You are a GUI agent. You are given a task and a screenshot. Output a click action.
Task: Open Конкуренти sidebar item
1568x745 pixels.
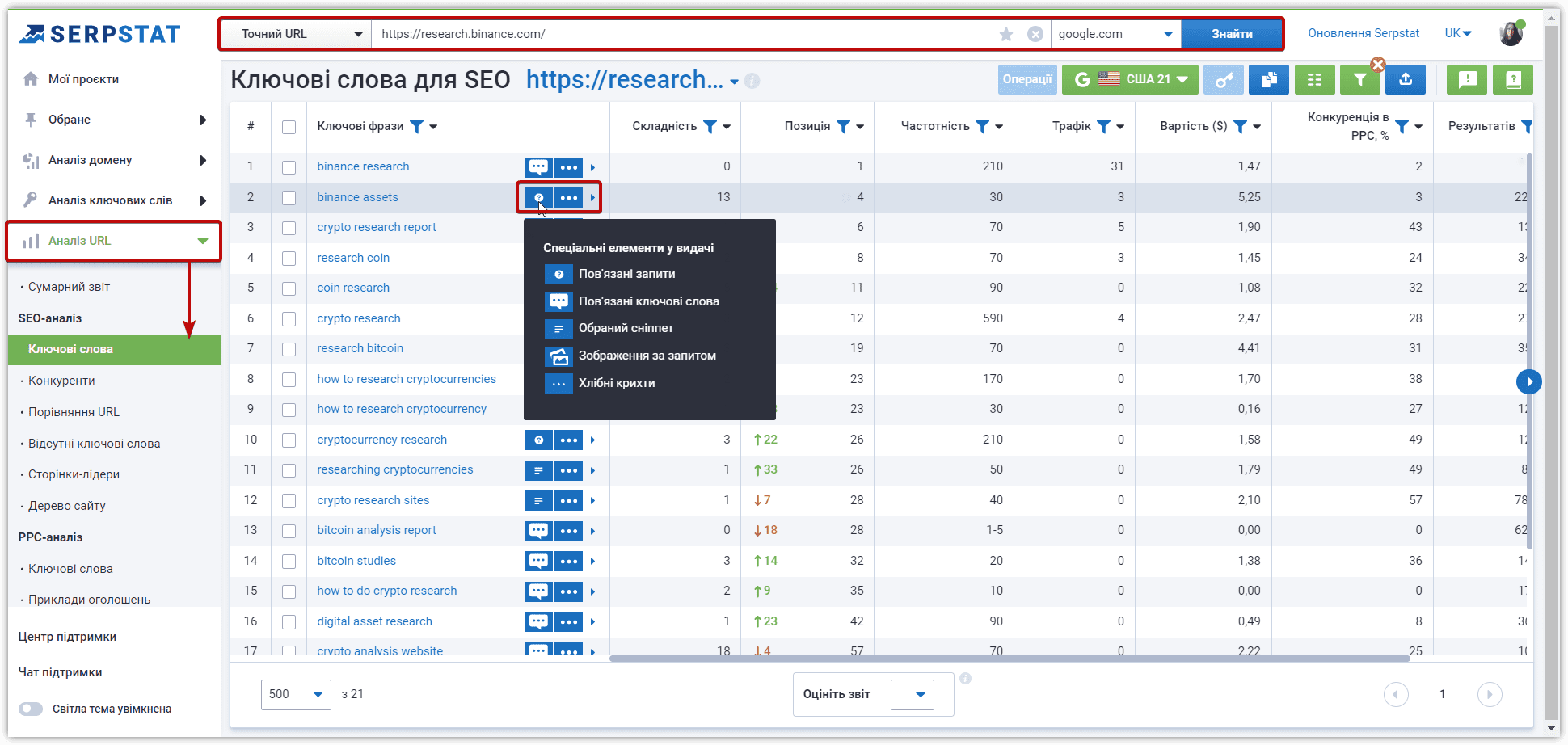pos(61,381)
